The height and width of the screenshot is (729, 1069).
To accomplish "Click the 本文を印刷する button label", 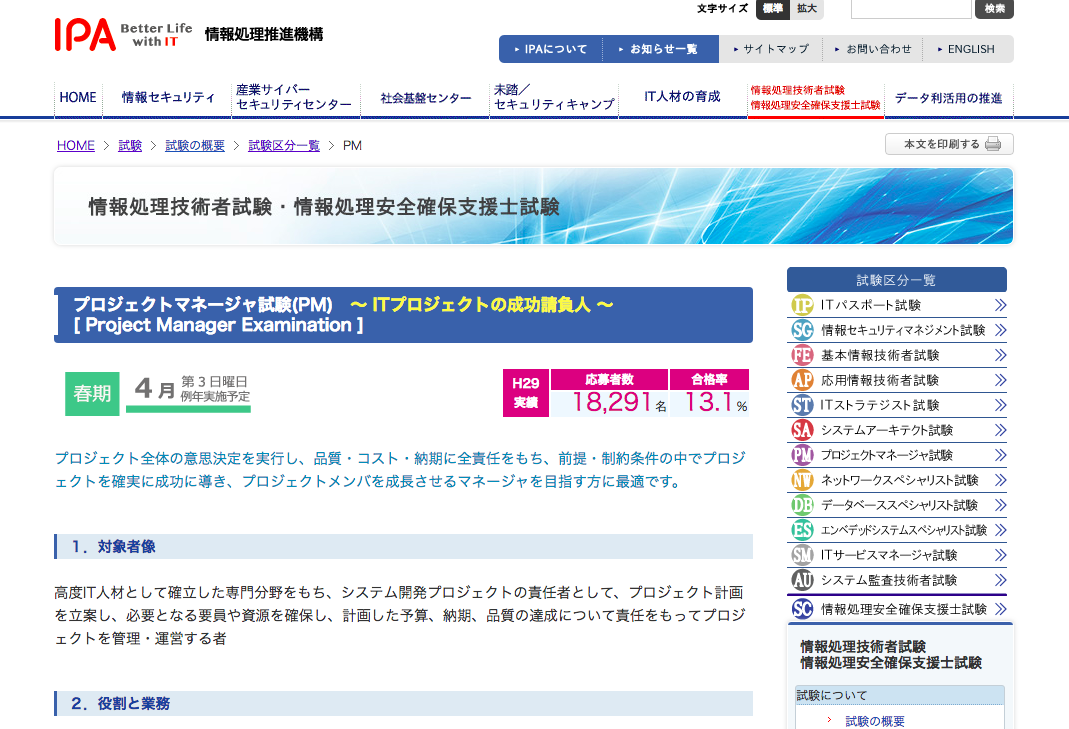I will coord(942,144).
